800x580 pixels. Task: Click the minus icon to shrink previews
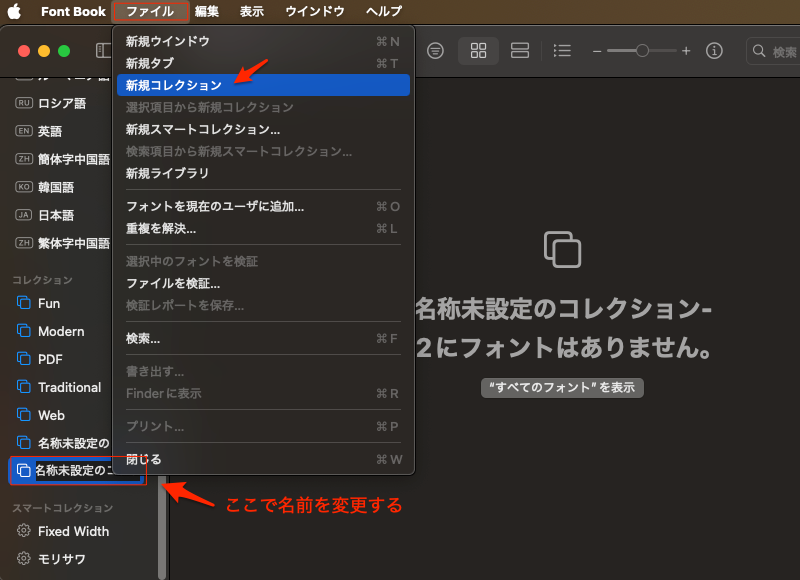[x=597, y=51]
